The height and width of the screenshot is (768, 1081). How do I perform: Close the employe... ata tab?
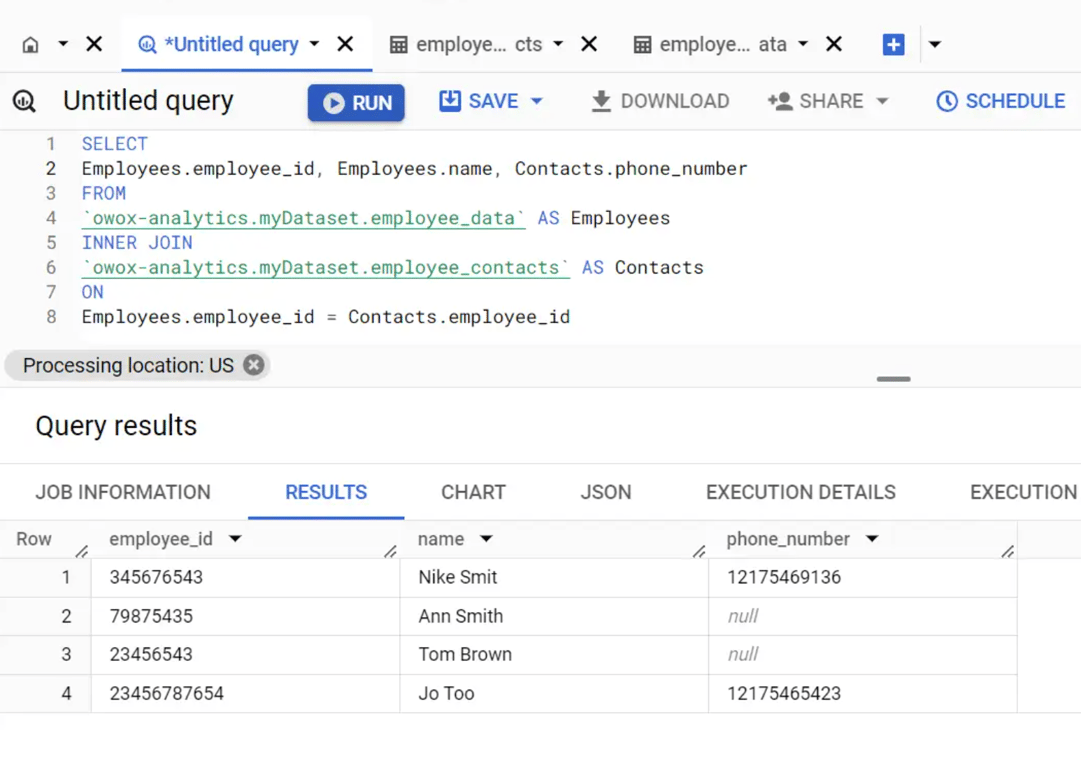(834, 44)
